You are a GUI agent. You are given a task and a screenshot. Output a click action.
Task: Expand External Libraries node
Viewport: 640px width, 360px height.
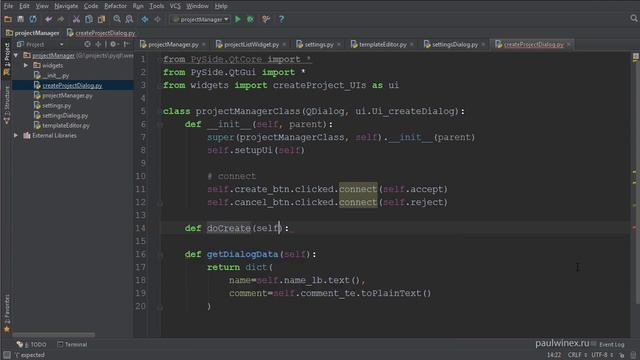(x=16, y=136)
